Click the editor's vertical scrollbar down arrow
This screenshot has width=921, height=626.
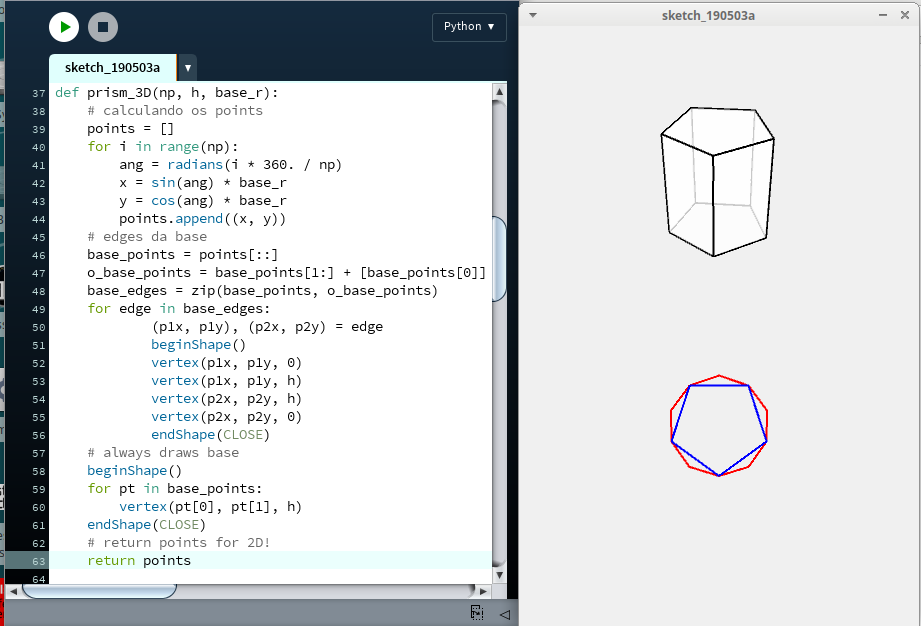(x=500, y=575)
